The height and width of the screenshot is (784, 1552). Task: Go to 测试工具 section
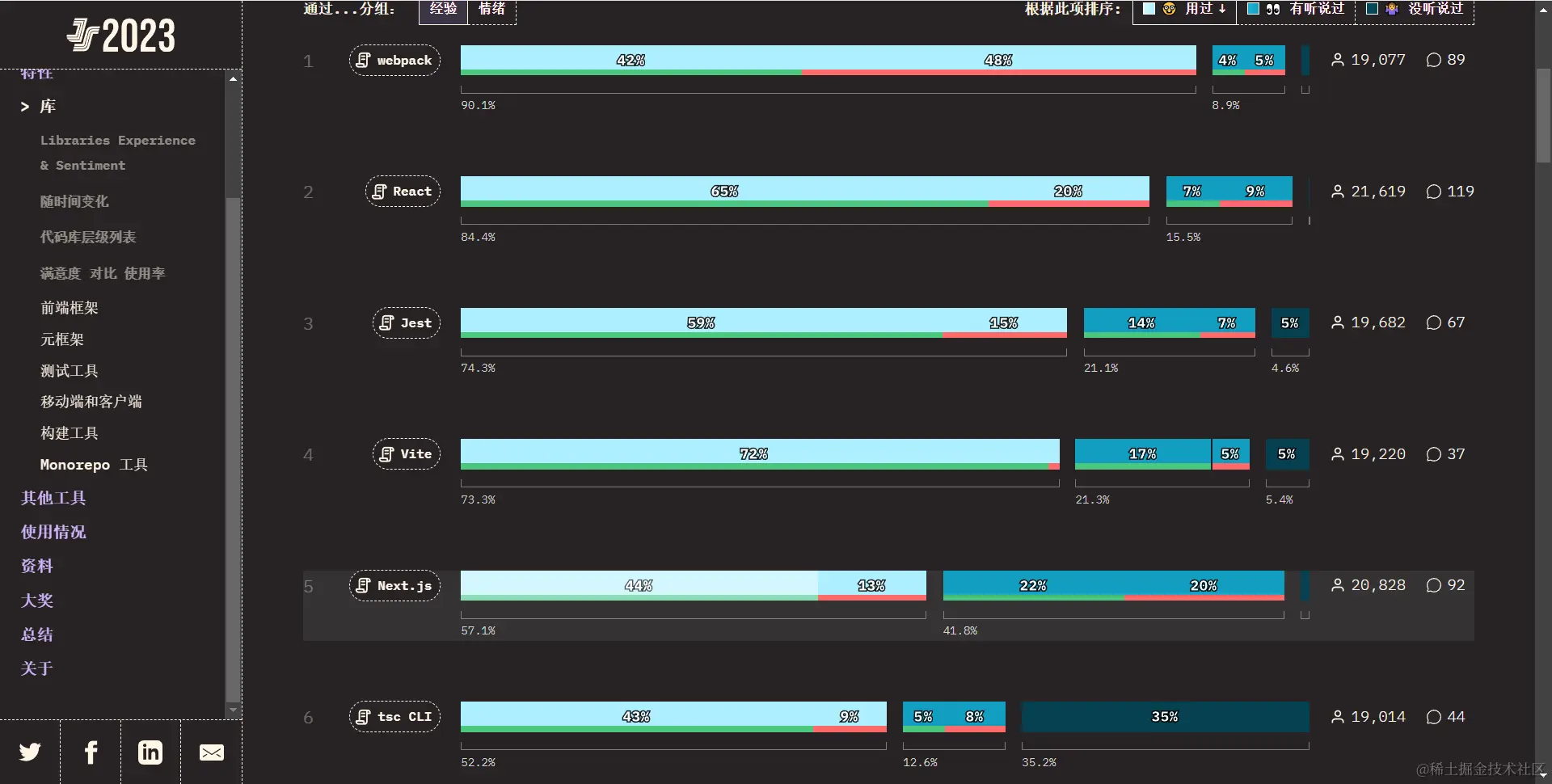point(70,371)
